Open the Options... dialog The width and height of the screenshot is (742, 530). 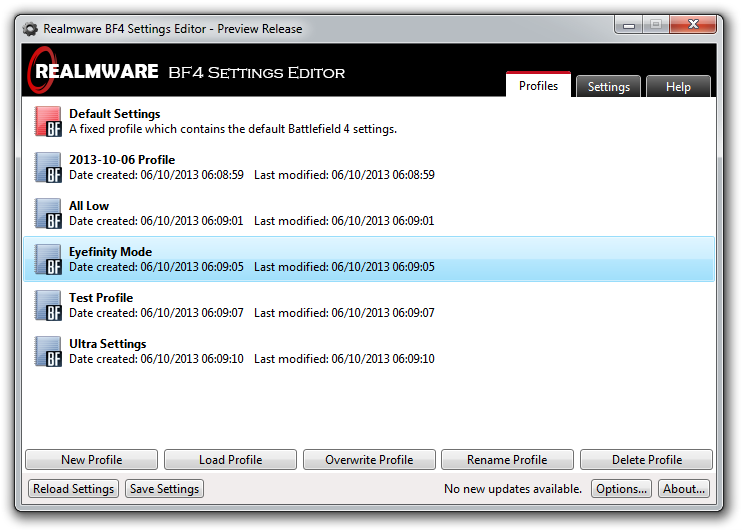click(621, 489)
